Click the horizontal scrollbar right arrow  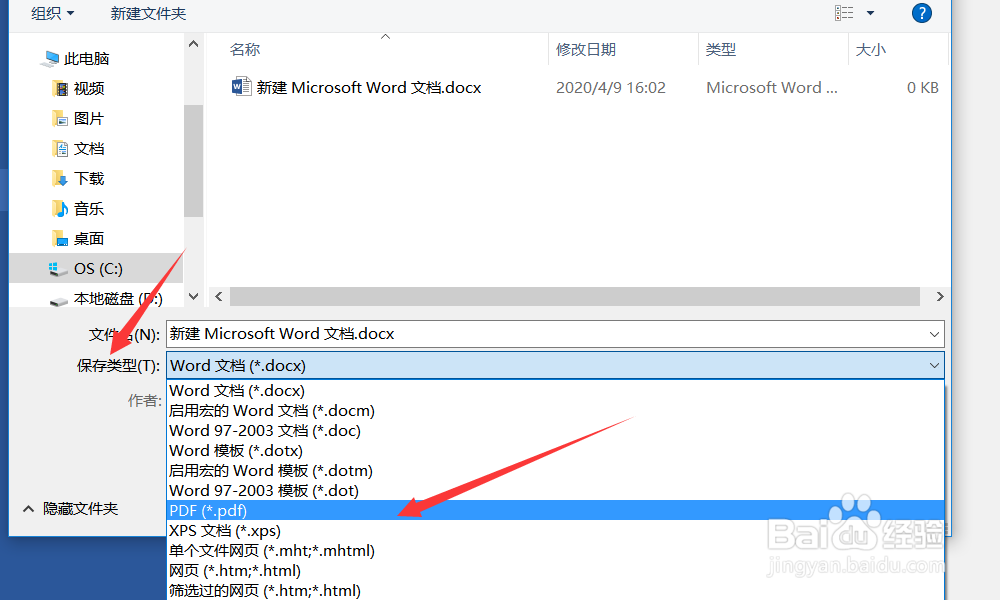pyautogui.click(x=939, y=296)
